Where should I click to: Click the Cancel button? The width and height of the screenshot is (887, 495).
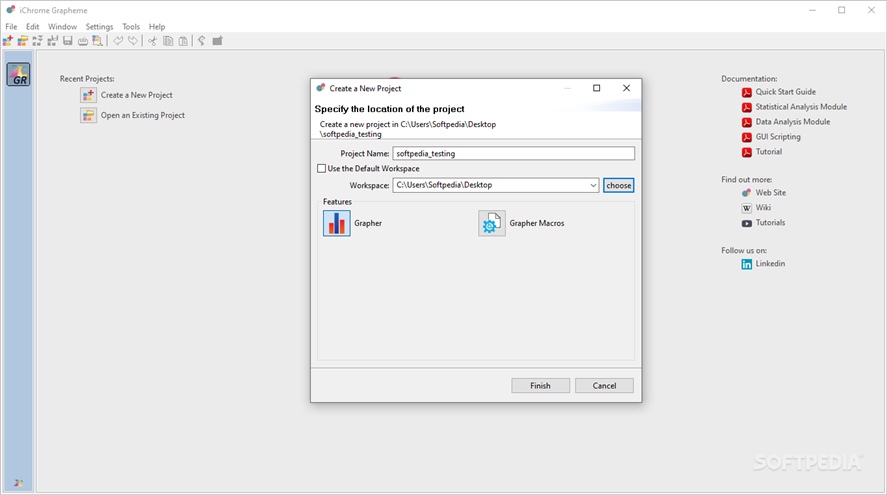coord(604,386)
